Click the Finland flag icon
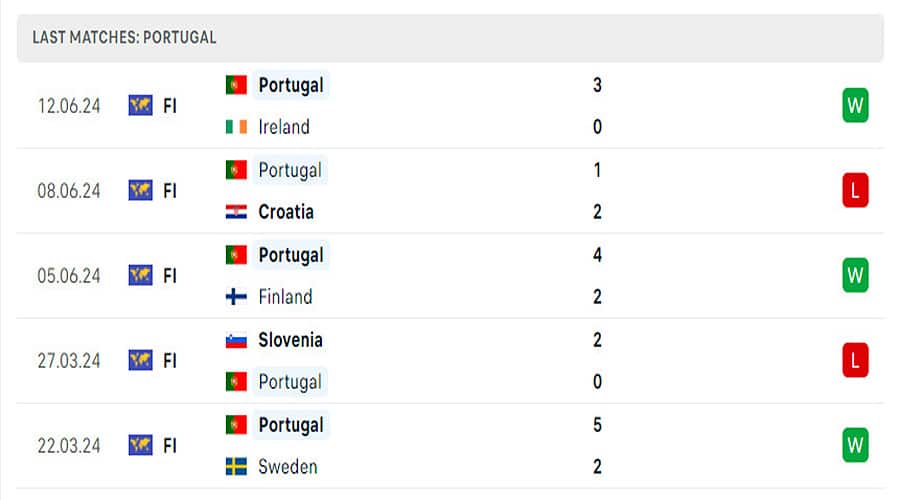Screen dimensions: 900x500 click(236, 297)
